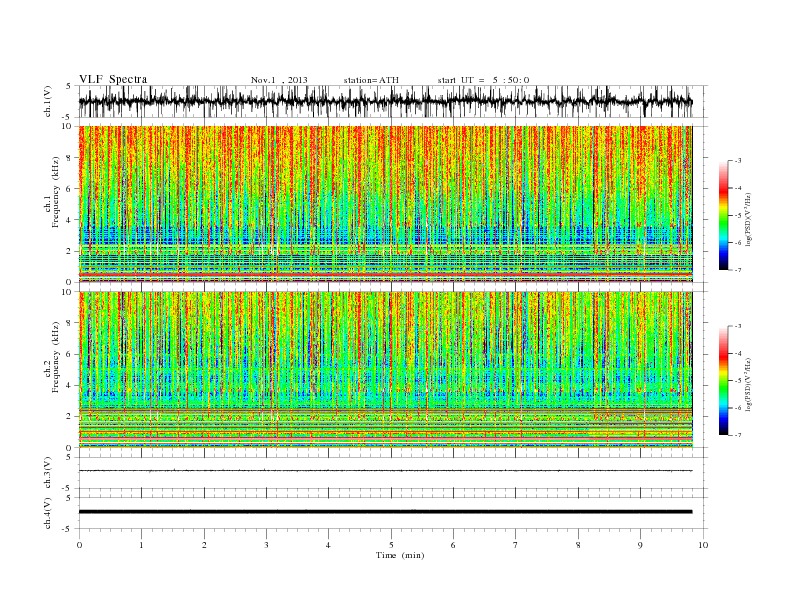Image resolution: width=792 pixels, height=612 pixels.
Task: Select the ch.1 "Frequency (kHz)" axis label
Action: click(56, 192)
